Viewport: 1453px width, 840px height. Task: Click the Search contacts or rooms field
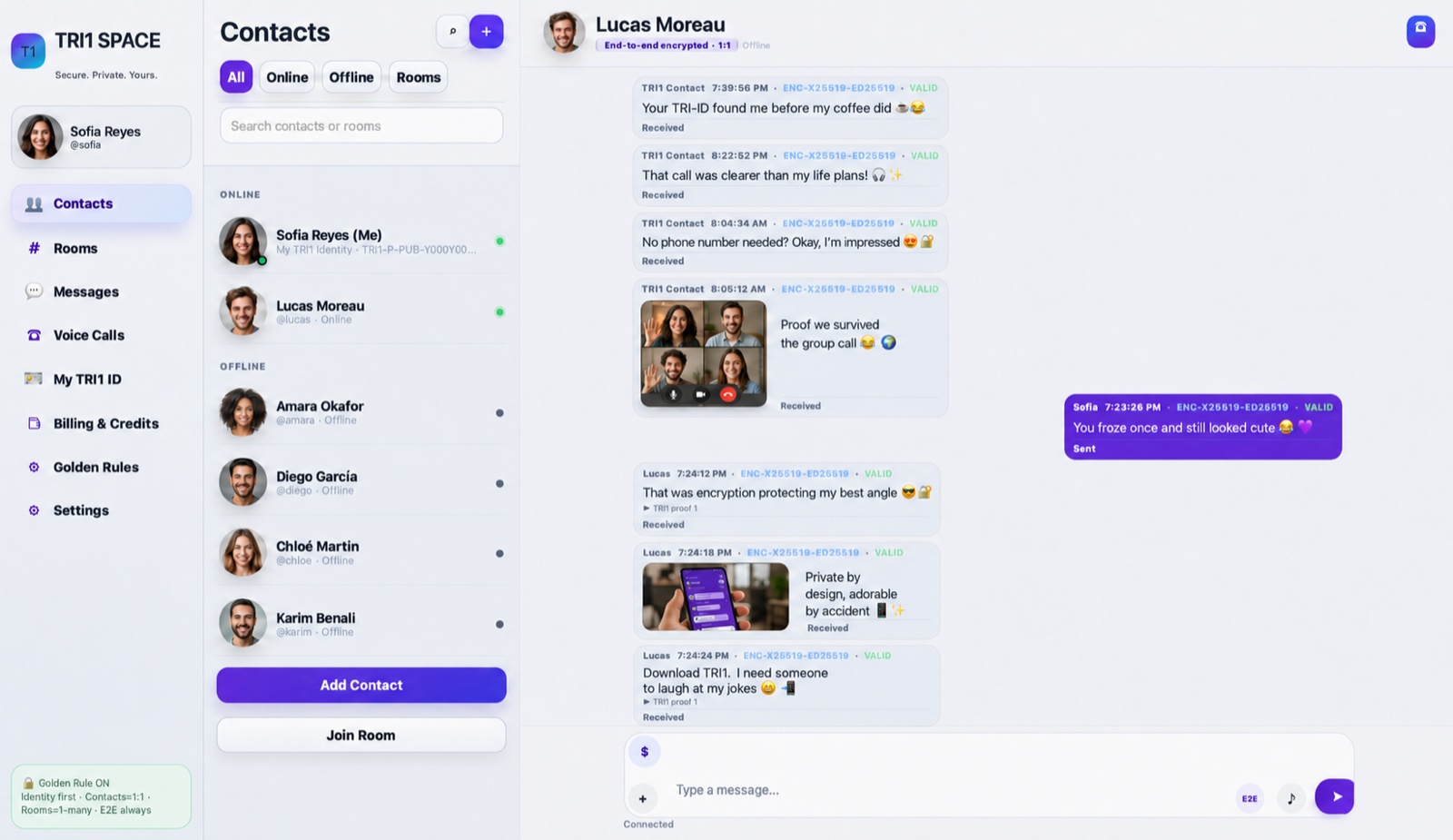click(361, 125)
